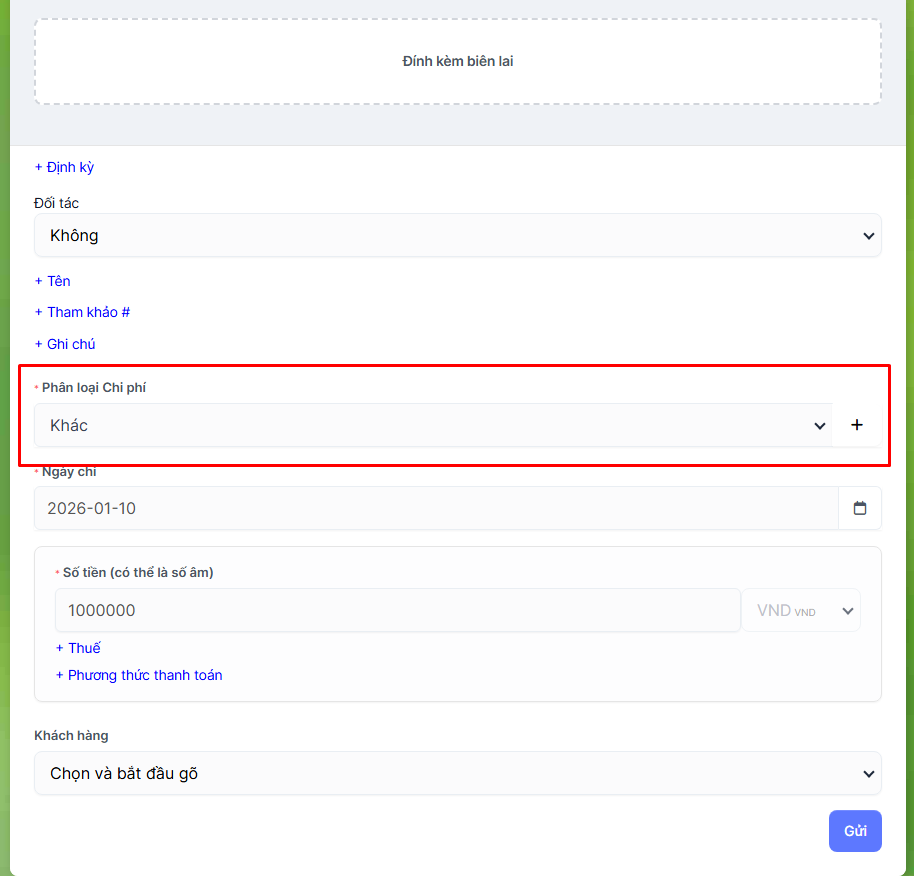Click the '+ Thuế' tax link
Image resolution: width=914 pixels, height=876 pixels.
(78, 648)
